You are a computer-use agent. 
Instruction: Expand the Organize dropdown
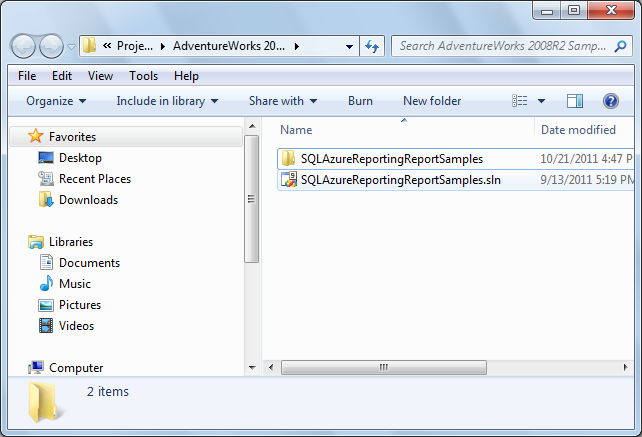tap(56, 101)
